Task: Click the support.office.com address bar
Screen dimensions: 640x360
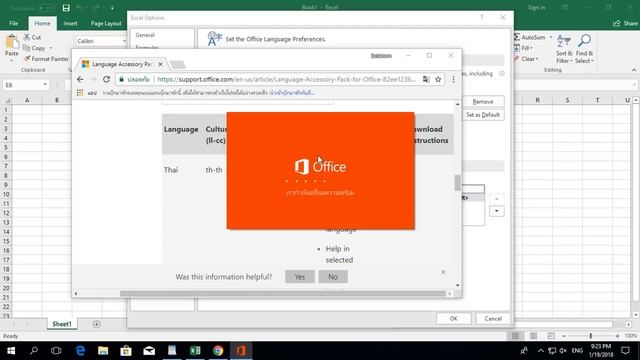Action: tap(286, 79)
